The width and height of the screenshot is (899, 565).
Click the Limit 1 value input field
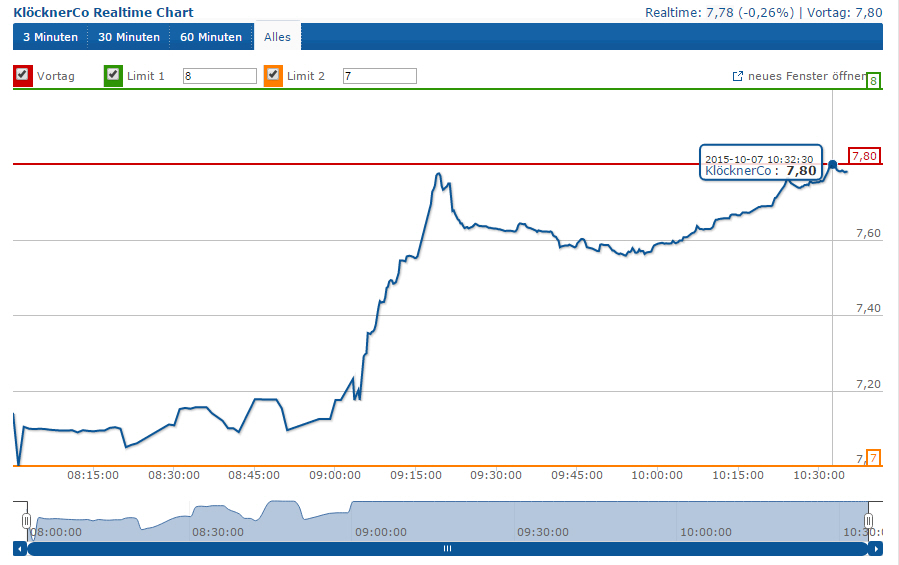click(x=220, y=76)
